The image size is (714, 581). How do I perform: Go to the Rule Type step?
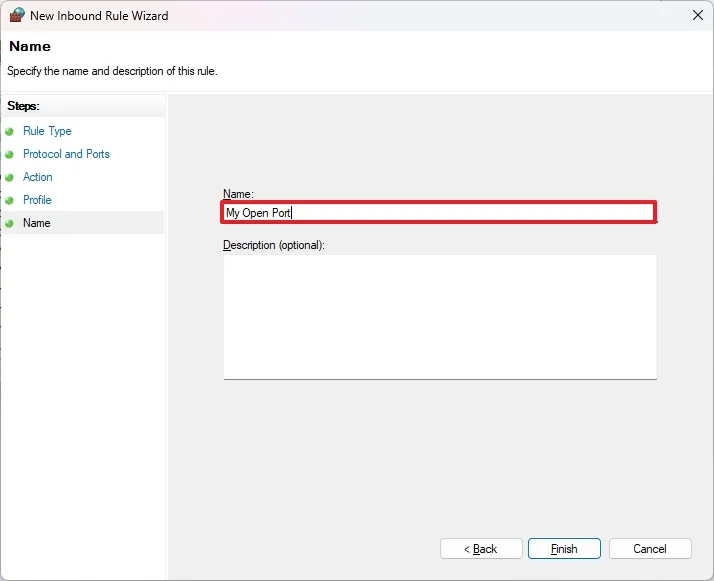coord(47,131)
